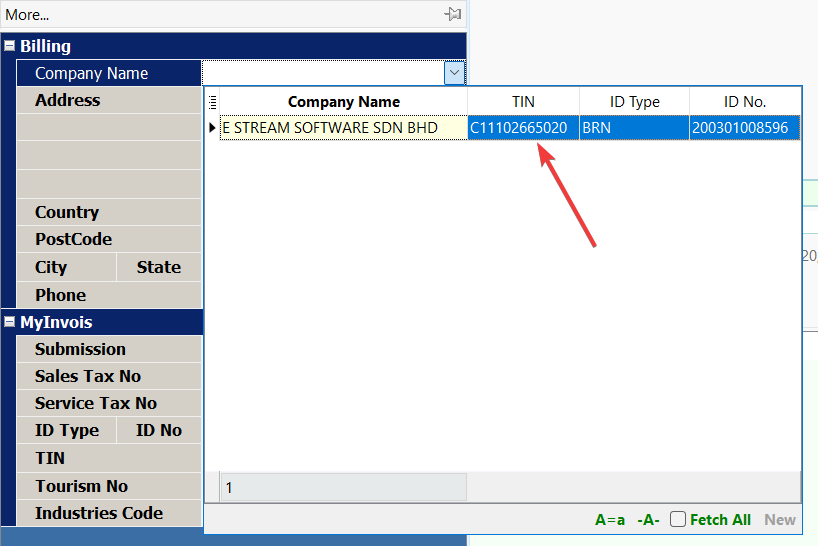
Task: Click the New button
Action: 780,520
